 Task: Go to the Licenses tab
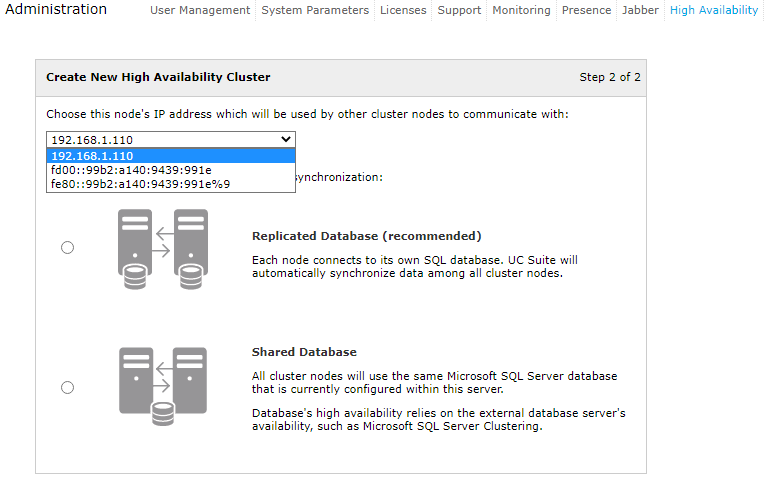403,10
